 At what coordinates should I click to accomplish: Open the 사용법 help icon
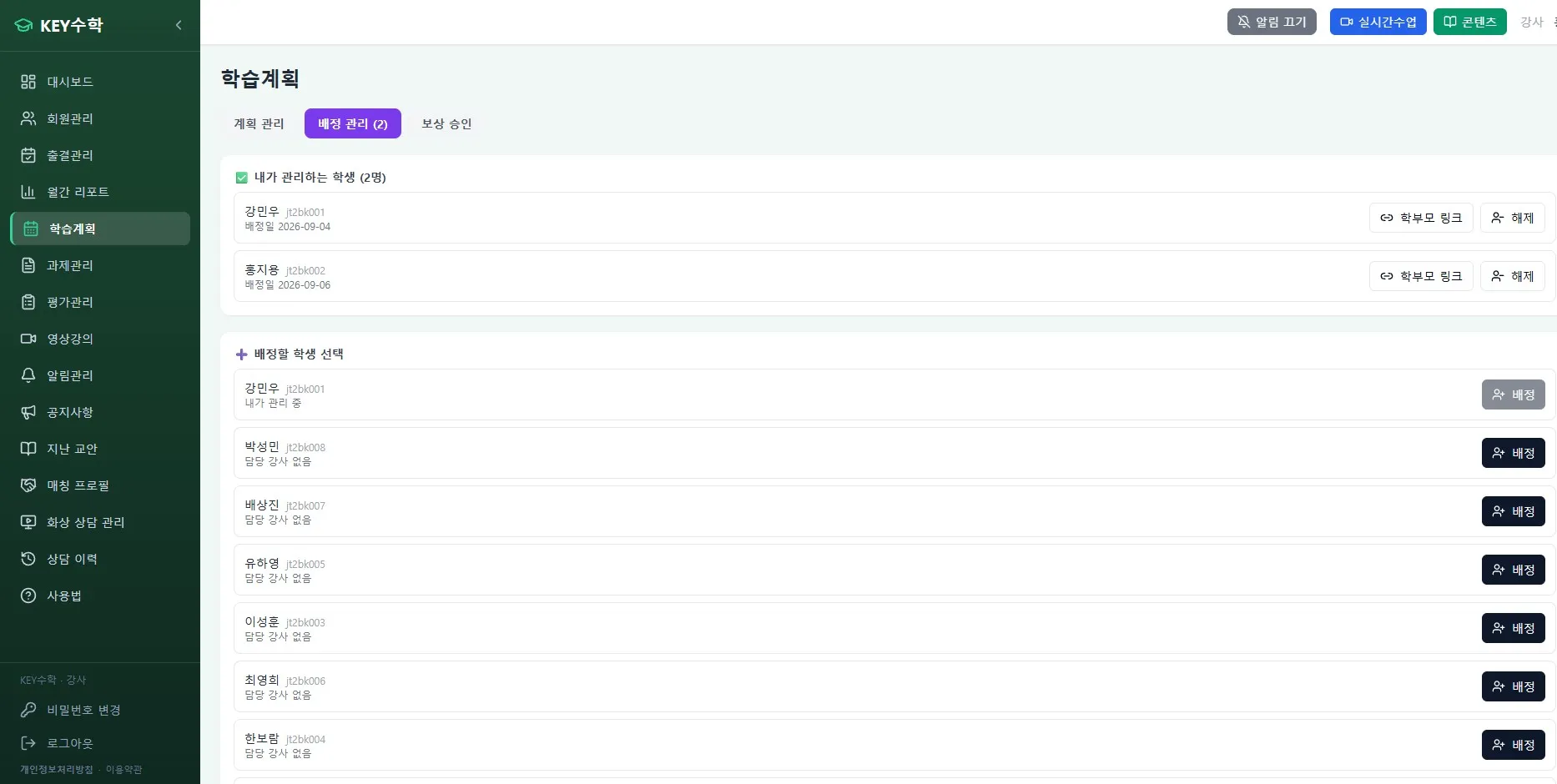point(28,596)
